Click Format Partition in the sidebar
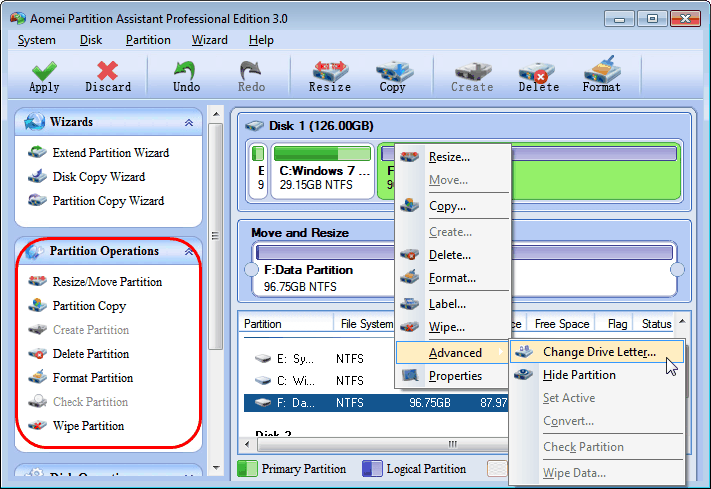Viewport: 711px width, 489px height. point(80,378)
